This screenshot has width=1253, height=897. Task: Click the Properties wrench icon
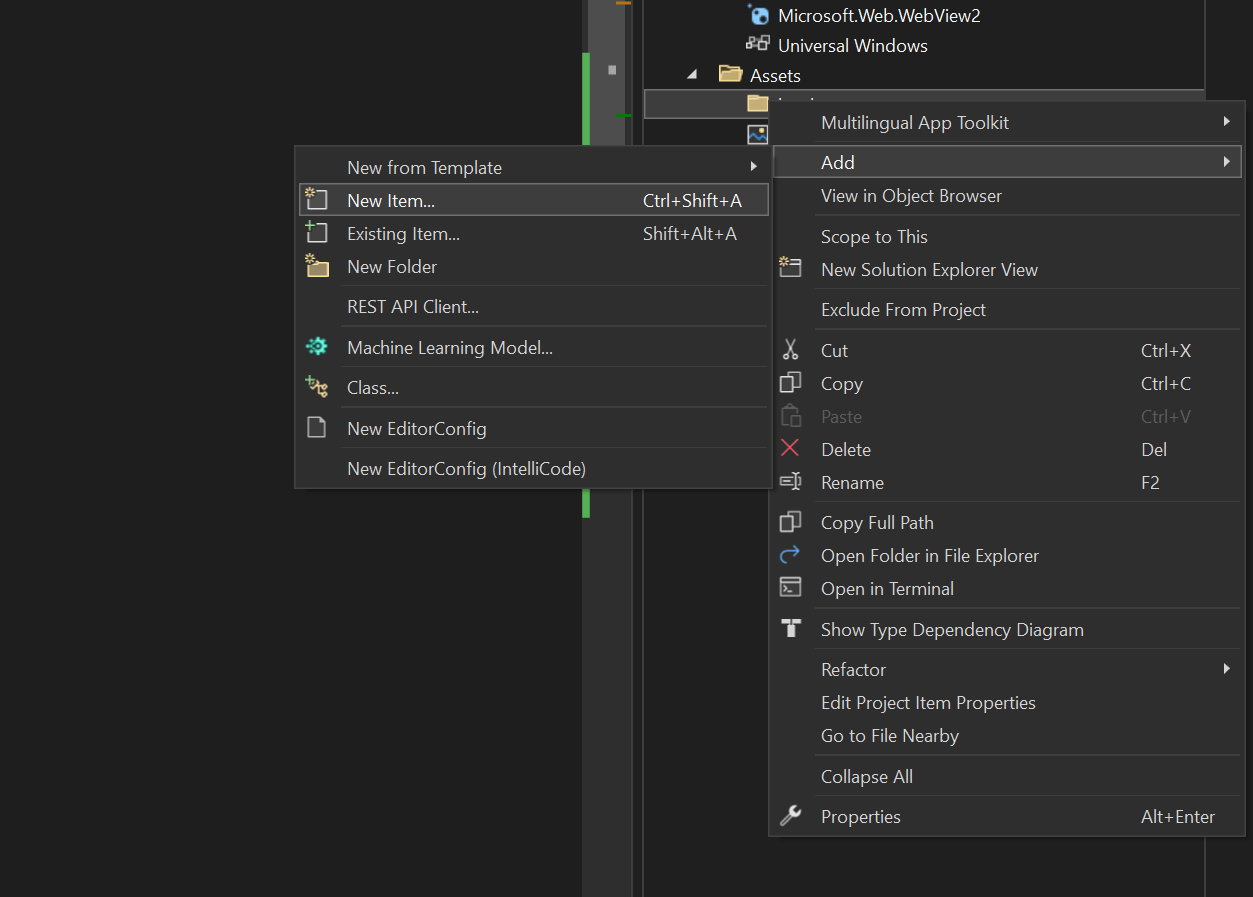[x=790, y=816]
